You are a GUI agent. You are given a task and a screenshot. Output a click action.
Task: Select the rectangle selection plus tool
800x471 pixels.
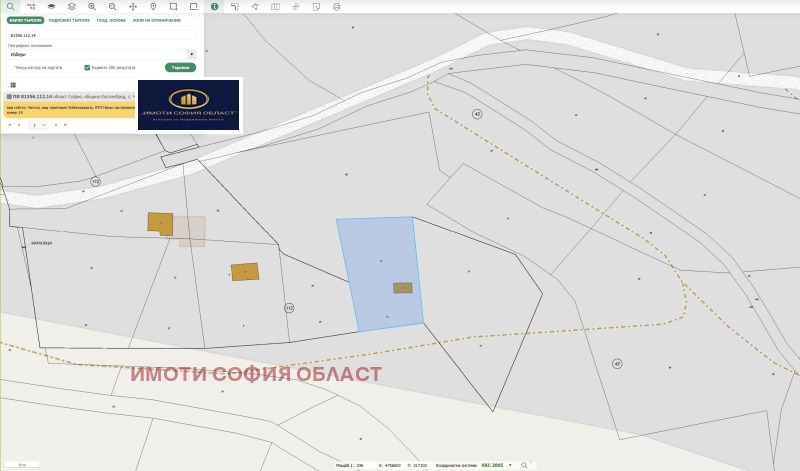pos(173,7)
